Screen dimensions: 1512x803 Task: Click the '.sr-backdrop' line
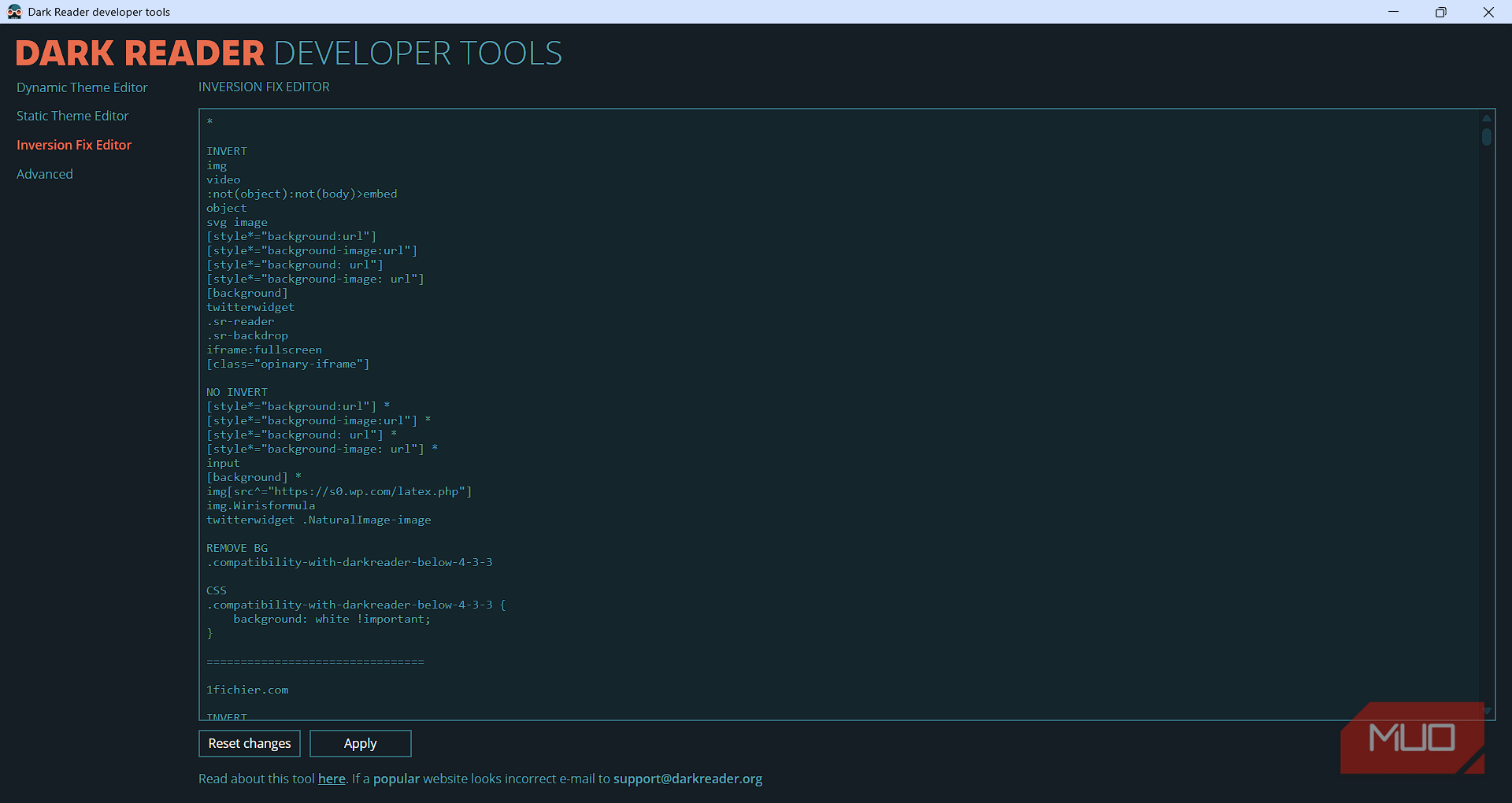[247, 335]
